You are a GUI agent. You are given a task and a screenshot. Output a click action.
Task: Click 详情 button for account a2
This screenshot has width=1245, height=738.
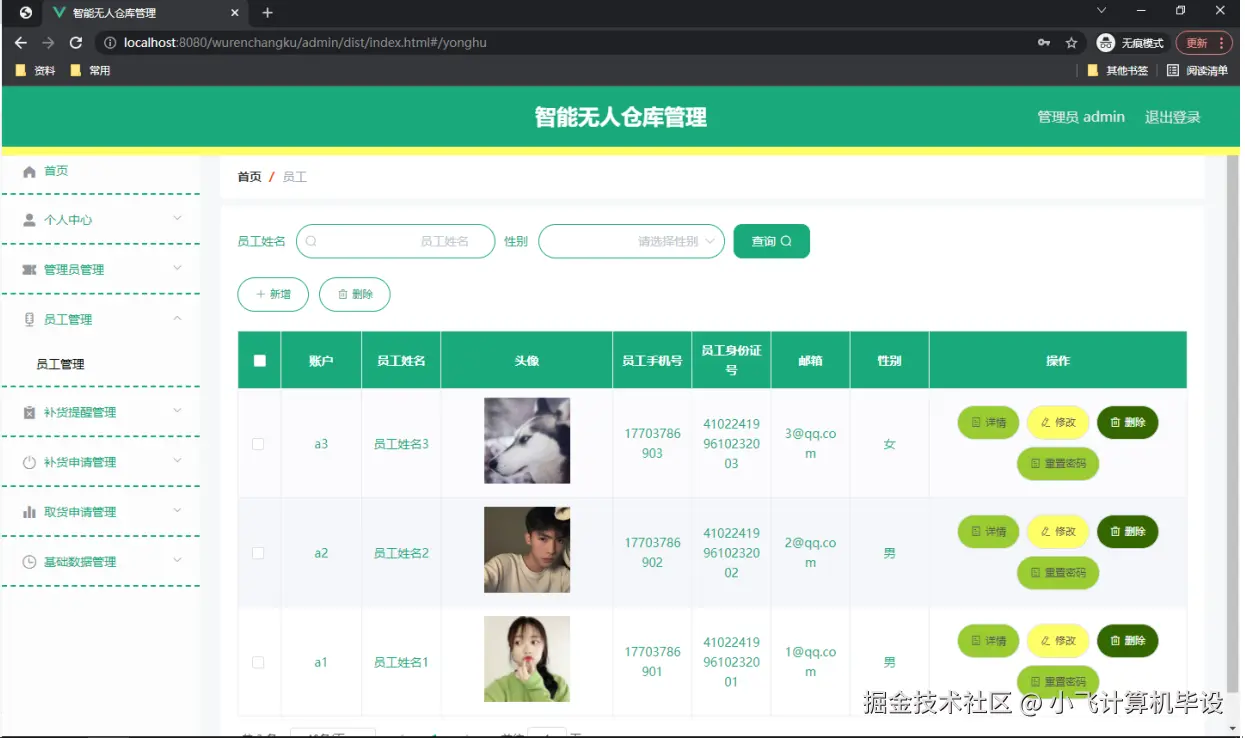click(988, 532)
